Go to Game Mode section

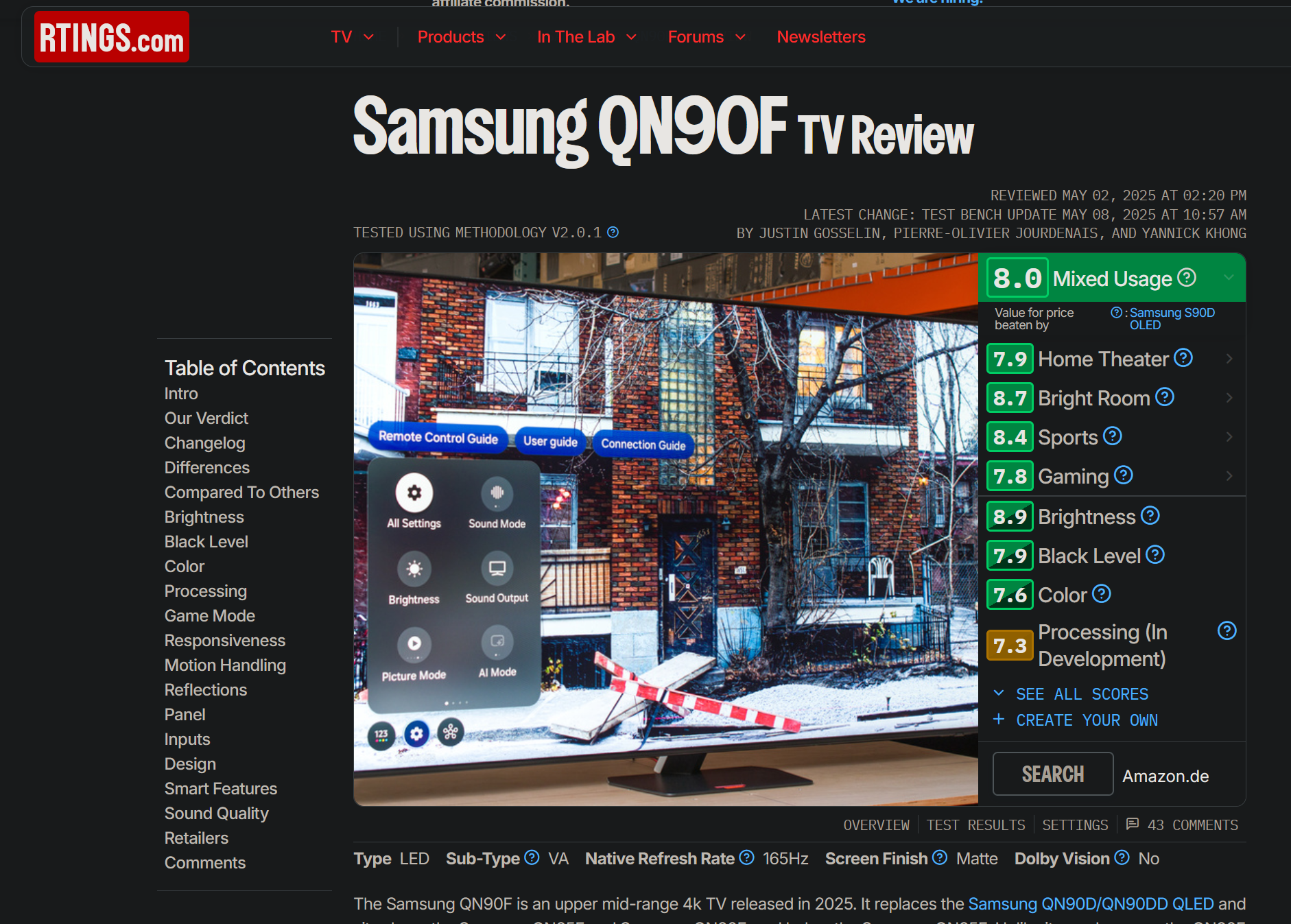(x=210, y=616)
